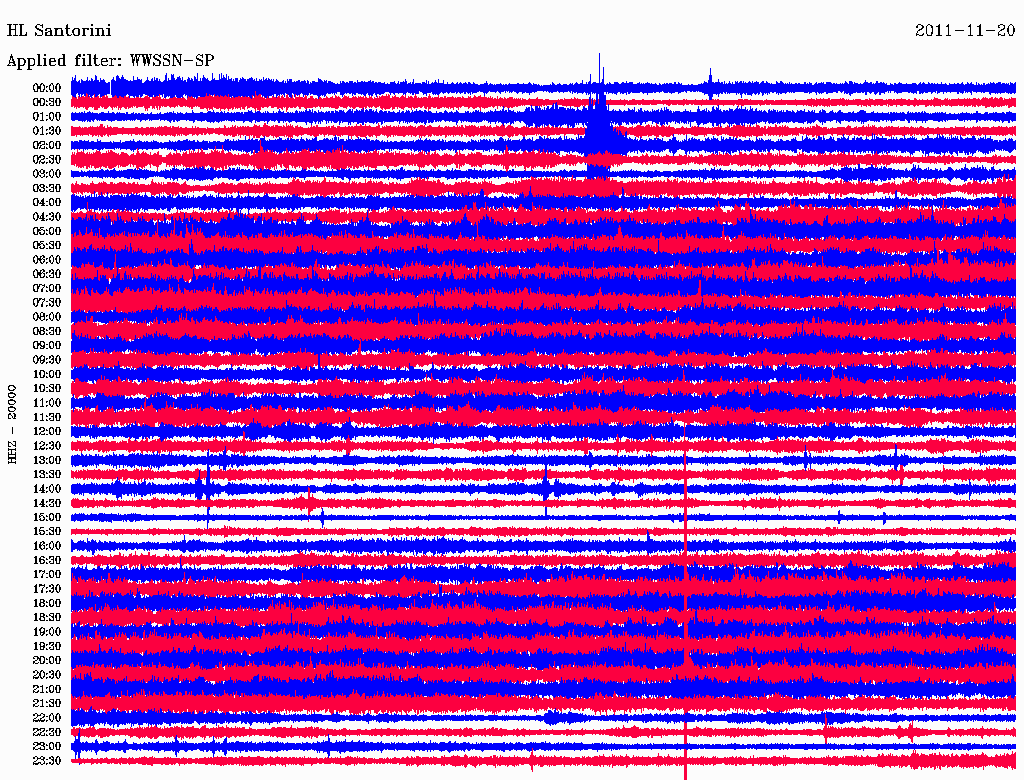Select the 23:00 time label
Screen dimensions: 1024x780
coord(47,746)
